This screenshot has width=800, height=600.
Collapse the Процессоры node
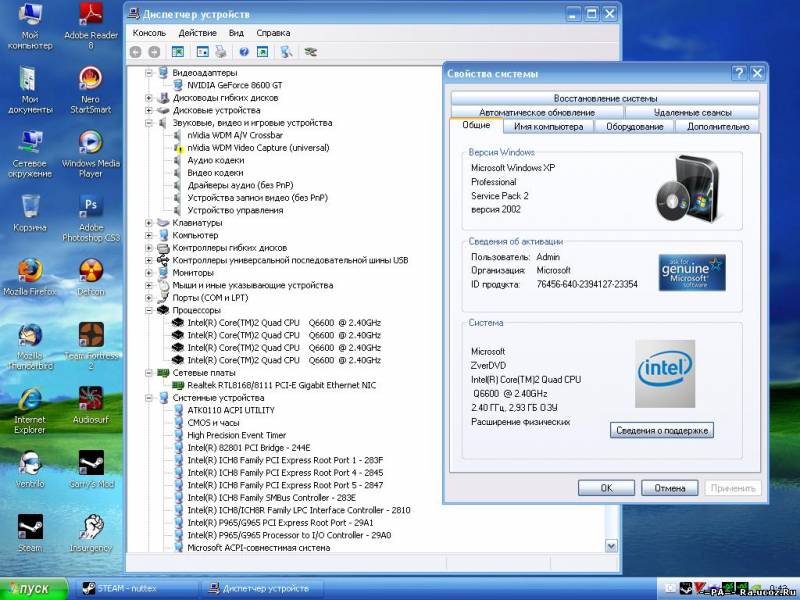[148, 310]
